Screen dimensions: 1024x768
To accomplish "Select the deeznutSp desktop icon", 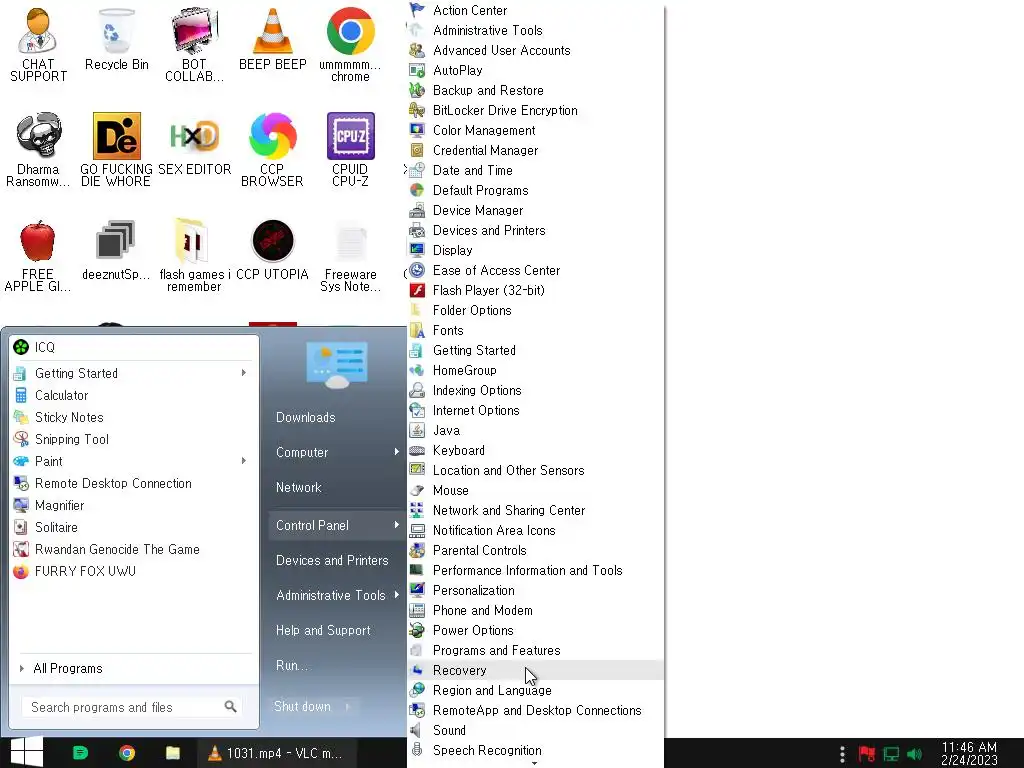I will tap(116, 249).
